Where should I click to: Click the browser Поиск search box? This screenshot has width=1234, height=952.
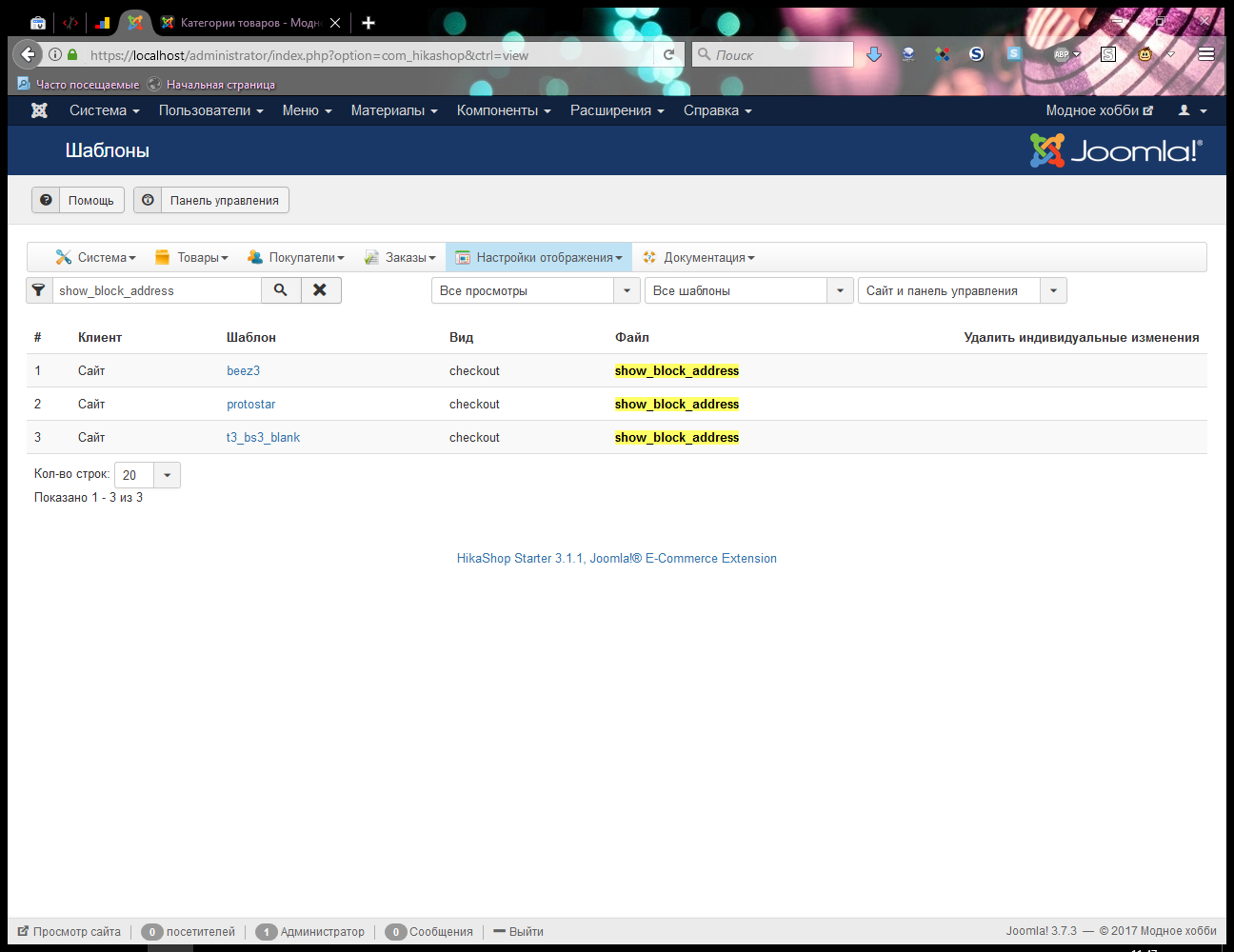pos(773,55)
